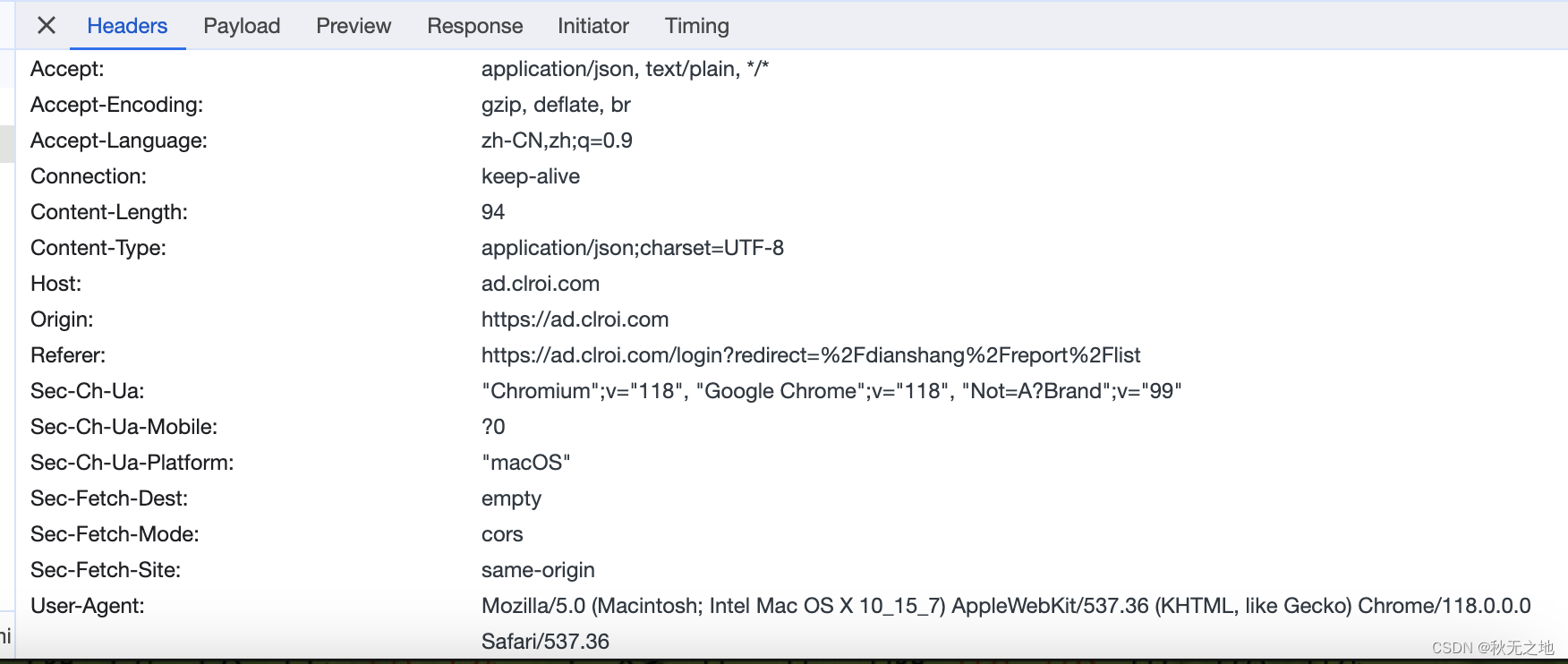Open the Timing tab

click(x=696, y=26)
